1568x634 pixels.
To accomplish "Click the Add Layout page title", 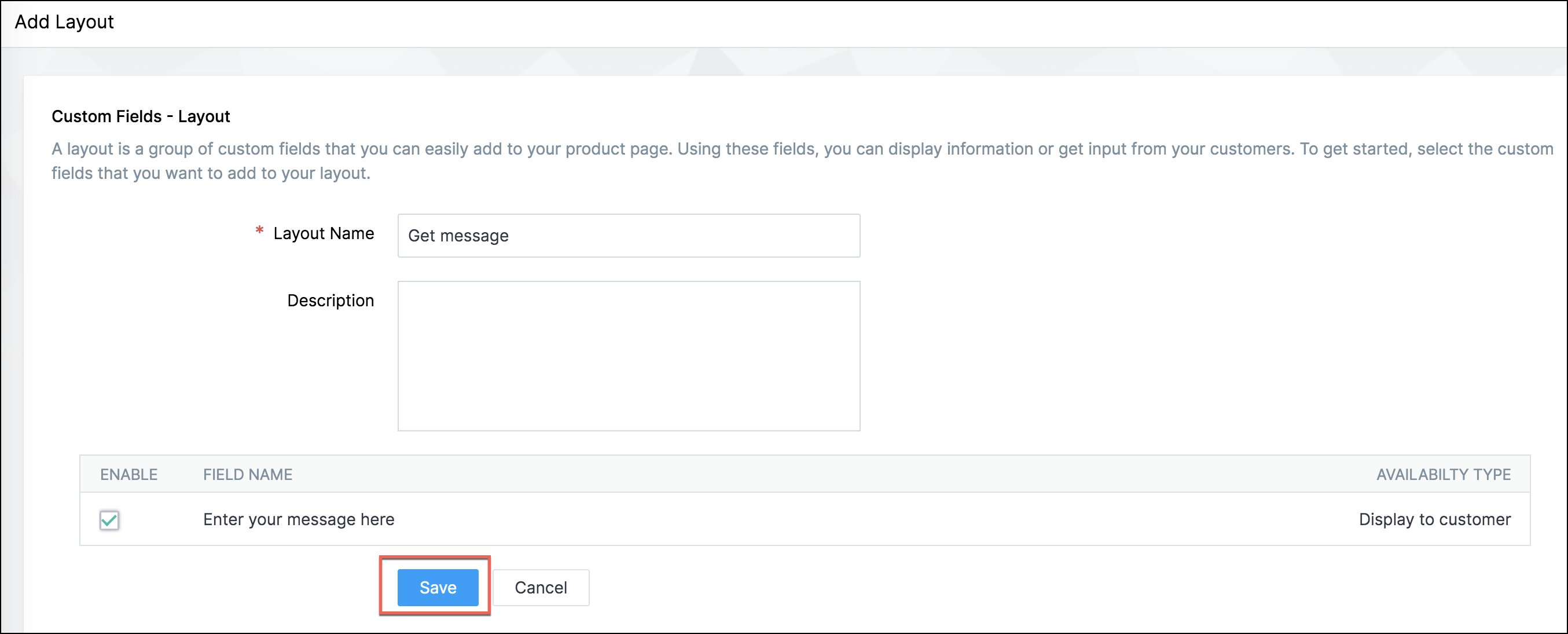I will point(64,22).
